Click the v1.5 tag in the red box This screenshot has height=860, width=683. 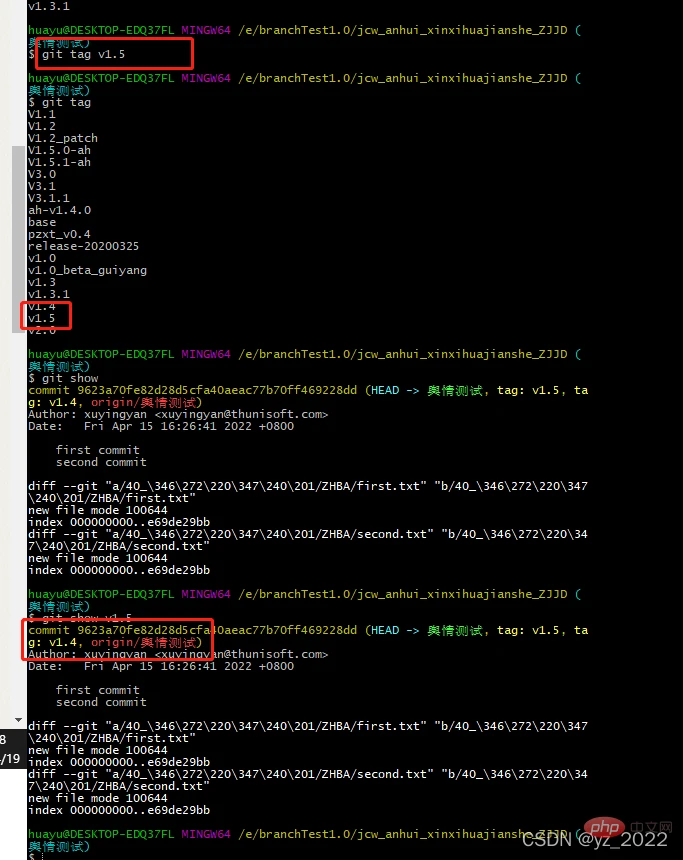(x=42, y=318)
